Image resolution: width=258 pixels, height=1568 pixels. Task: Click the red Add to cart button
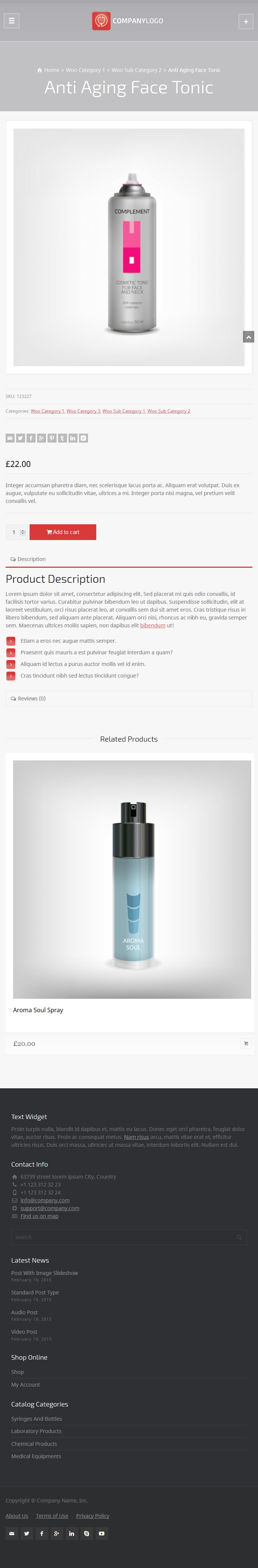63,532
